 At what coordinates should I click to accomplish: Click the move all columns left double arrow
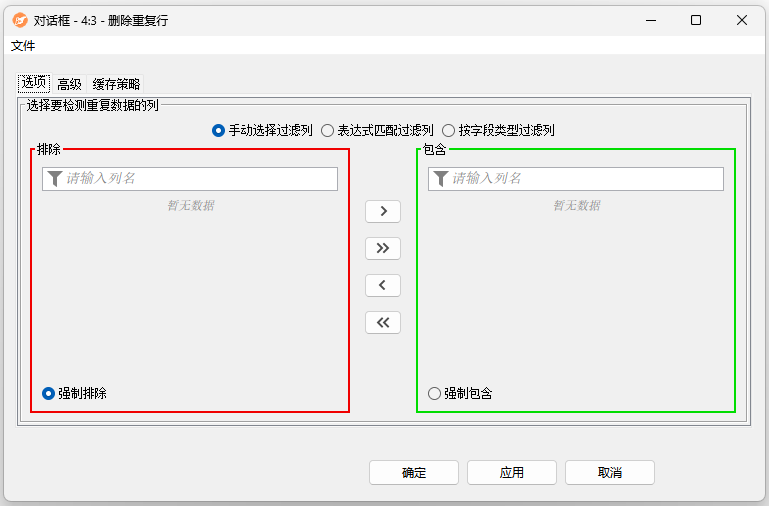[x=383, y=322]
